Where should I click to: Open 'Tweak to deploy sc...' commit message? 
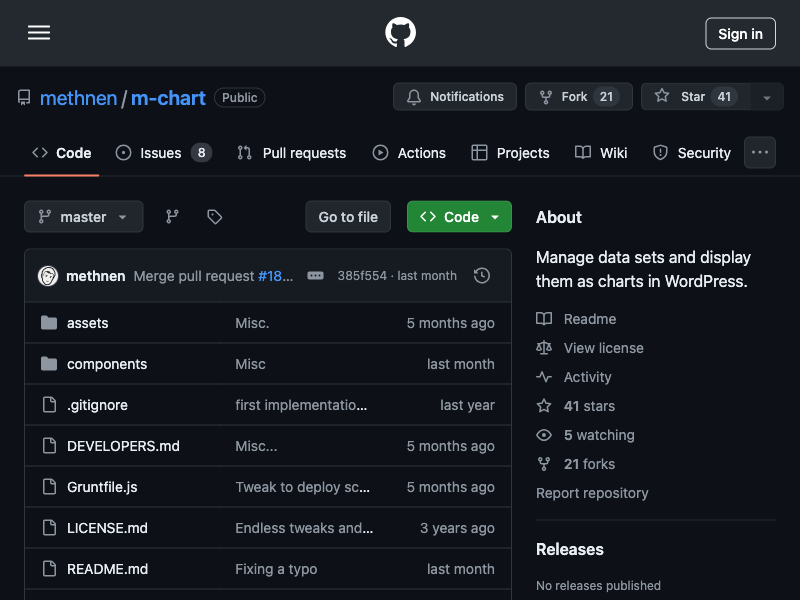[x=303, y=487]
